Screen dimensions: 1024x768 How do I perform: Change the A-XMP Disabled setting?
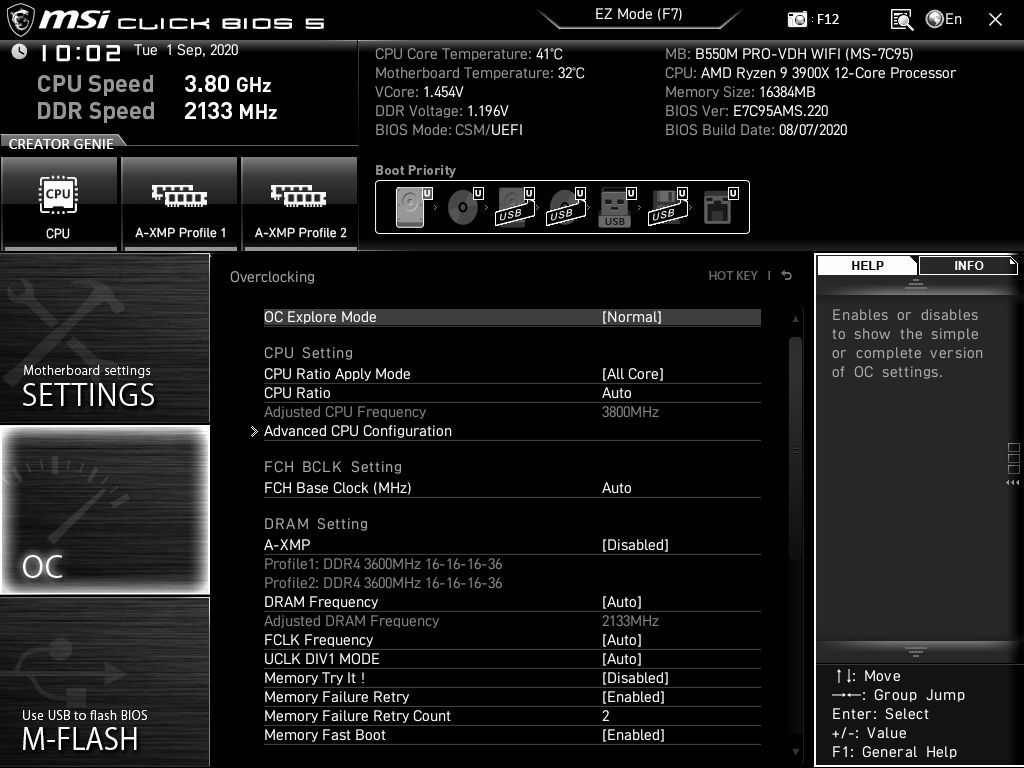click(512, 545)
